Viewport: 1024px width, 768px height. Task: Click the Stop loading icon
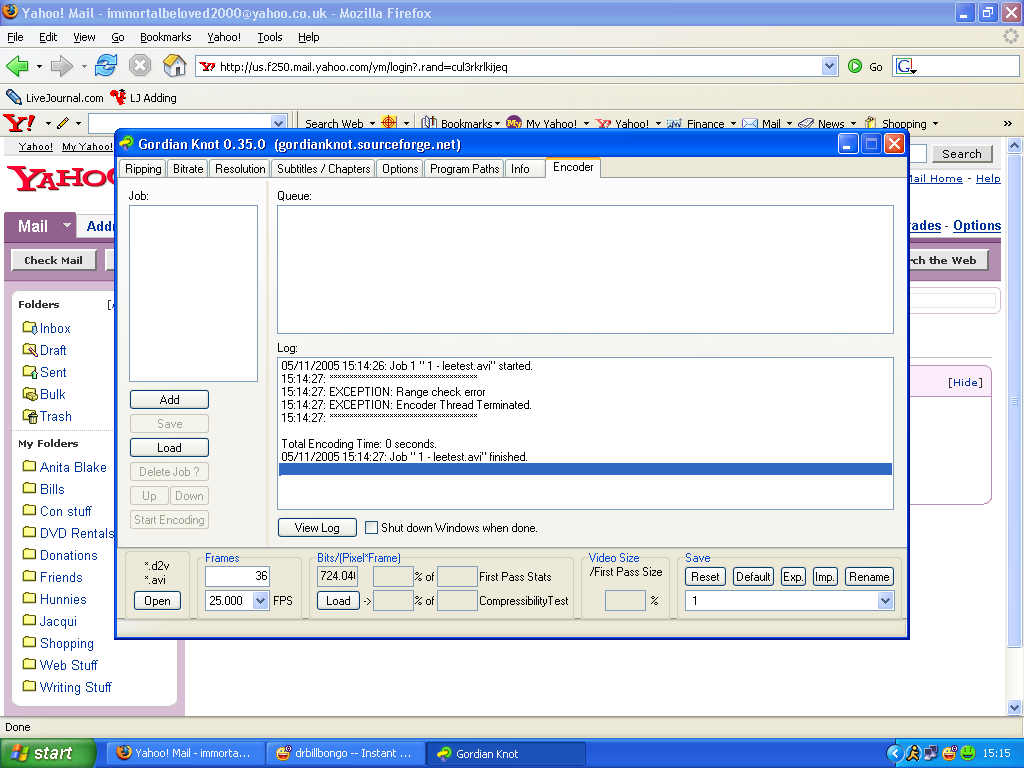(x=140, y=66)
